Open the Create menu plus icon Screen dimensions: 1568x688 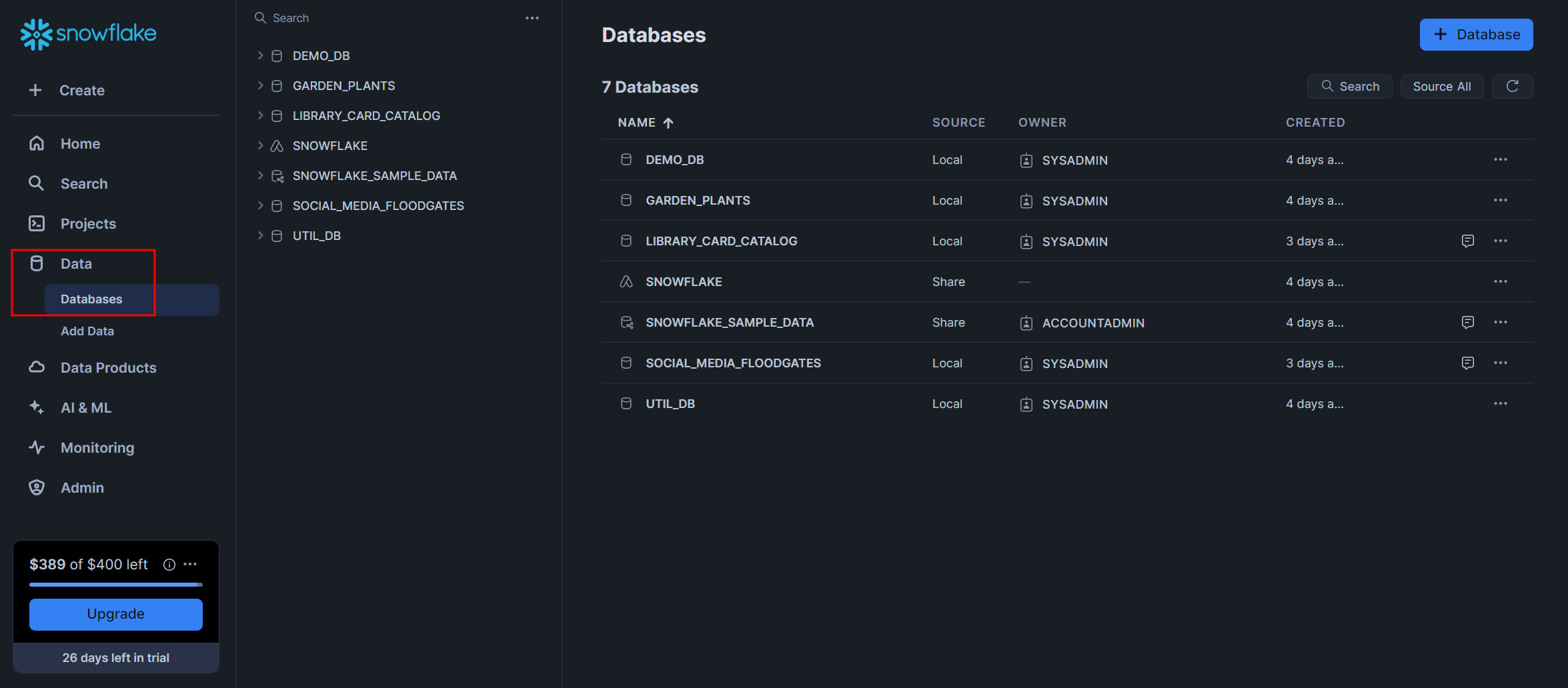35,90
